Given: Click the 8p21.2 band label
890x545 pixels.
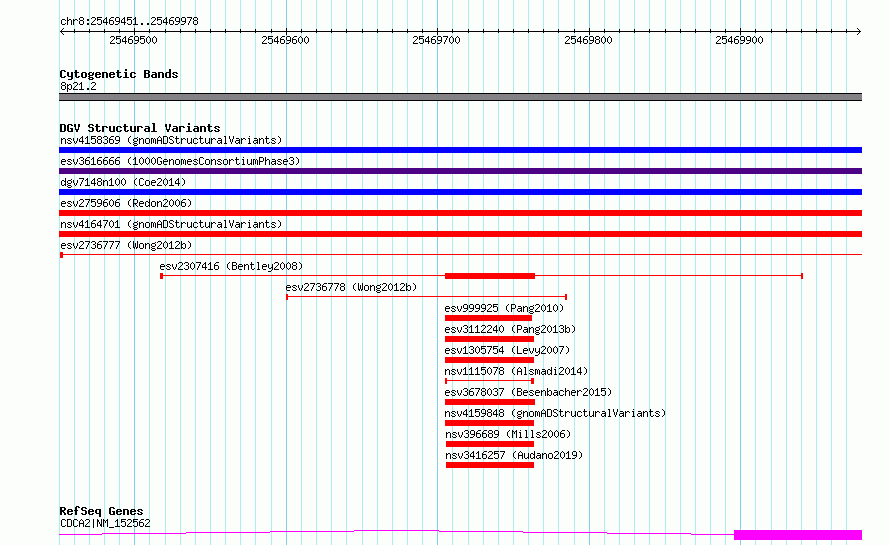Looking at the screenshot, I should 78,86.
